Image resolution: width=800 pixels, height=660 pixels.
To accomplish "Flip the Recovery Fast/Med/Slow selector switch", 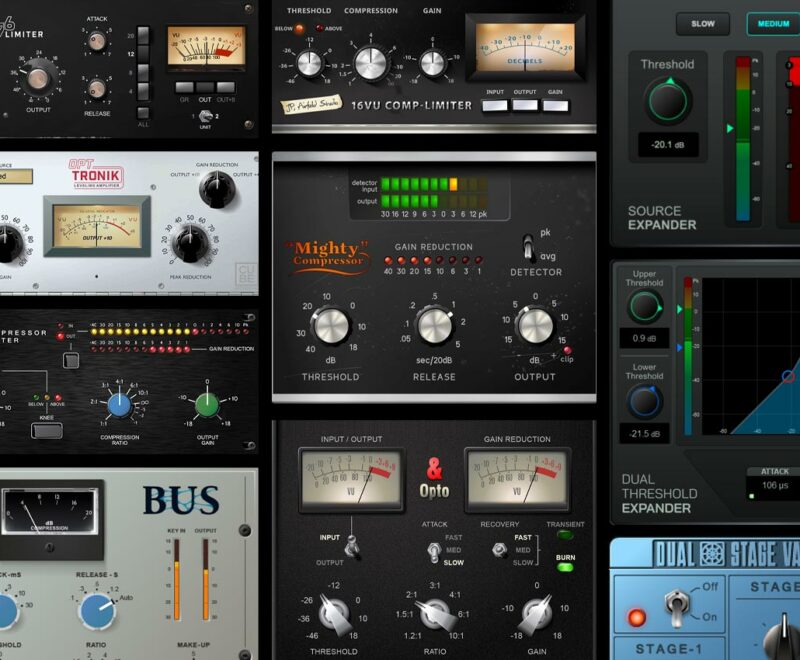I will click(499, 550).
